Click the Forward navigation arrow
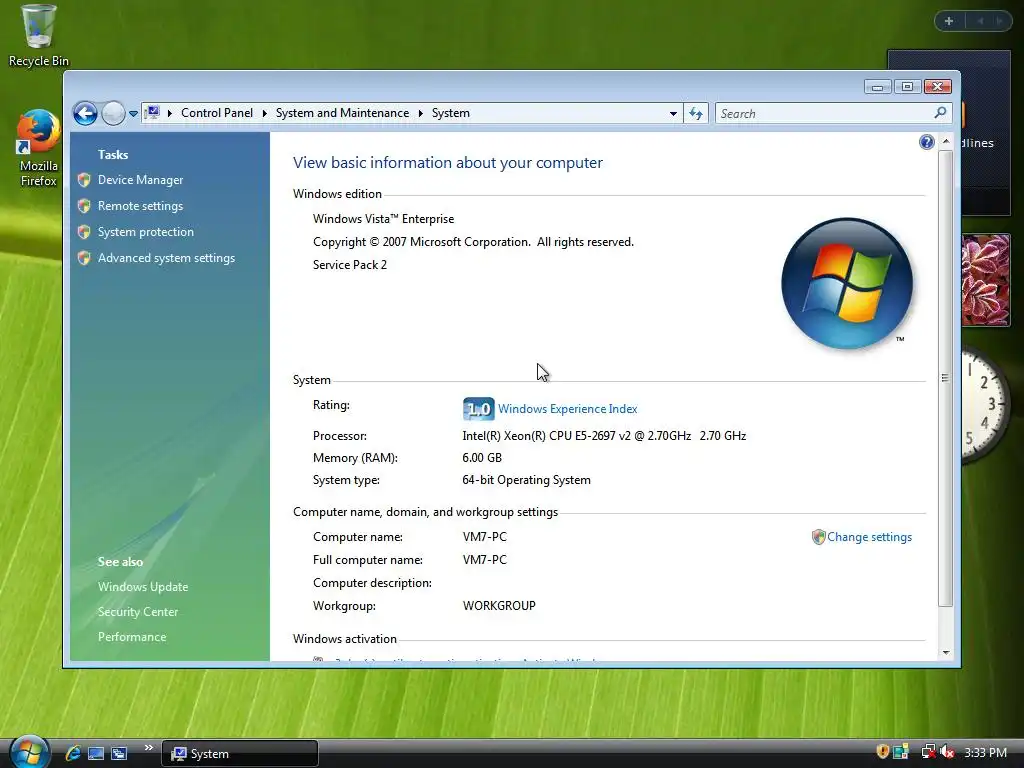This screenshot has width=1024, height=768. click(113, 114)
